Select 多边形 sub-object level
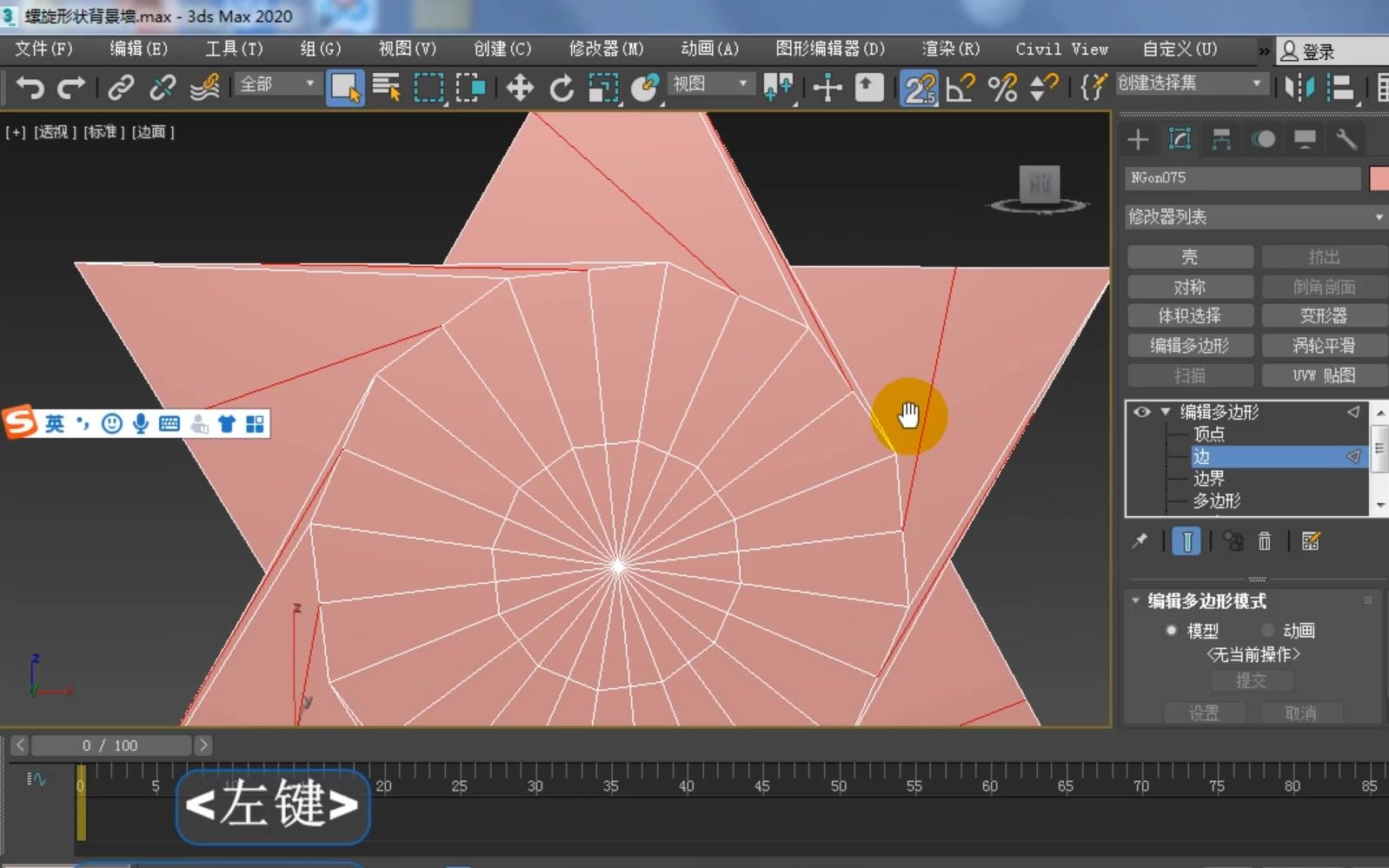The image size is (1389, 868). [1217, 501]
